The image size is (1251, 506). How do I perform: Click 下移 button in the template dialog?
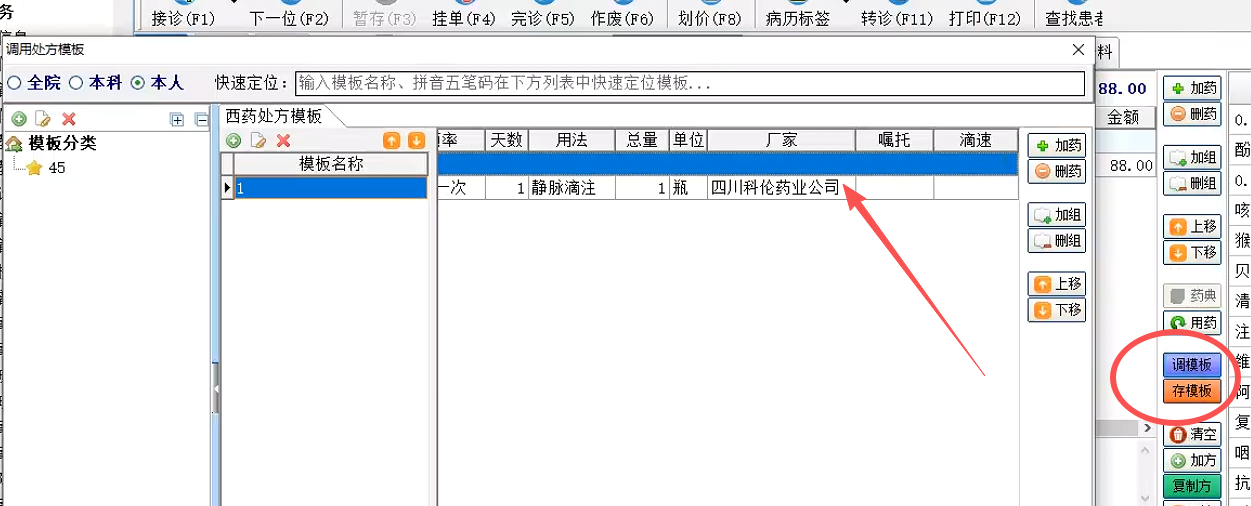click(x=1057, y=310)
